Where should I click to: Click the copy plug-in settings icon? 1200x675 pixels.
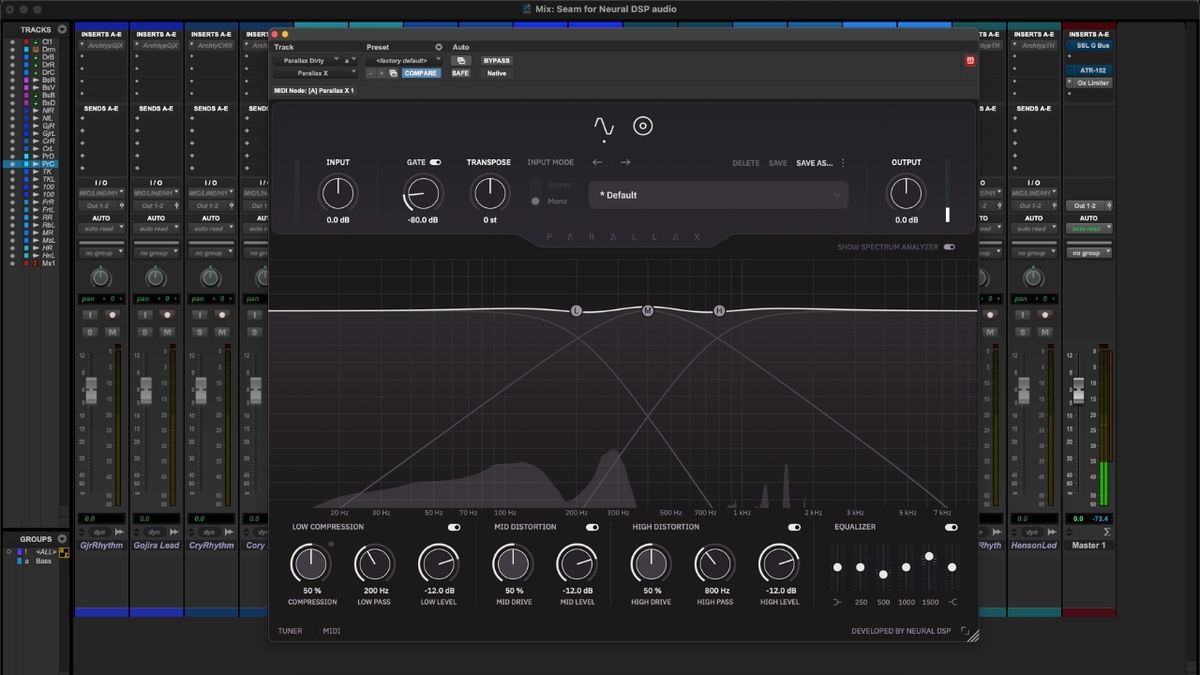pyautogui.click(x=392, y=73)
